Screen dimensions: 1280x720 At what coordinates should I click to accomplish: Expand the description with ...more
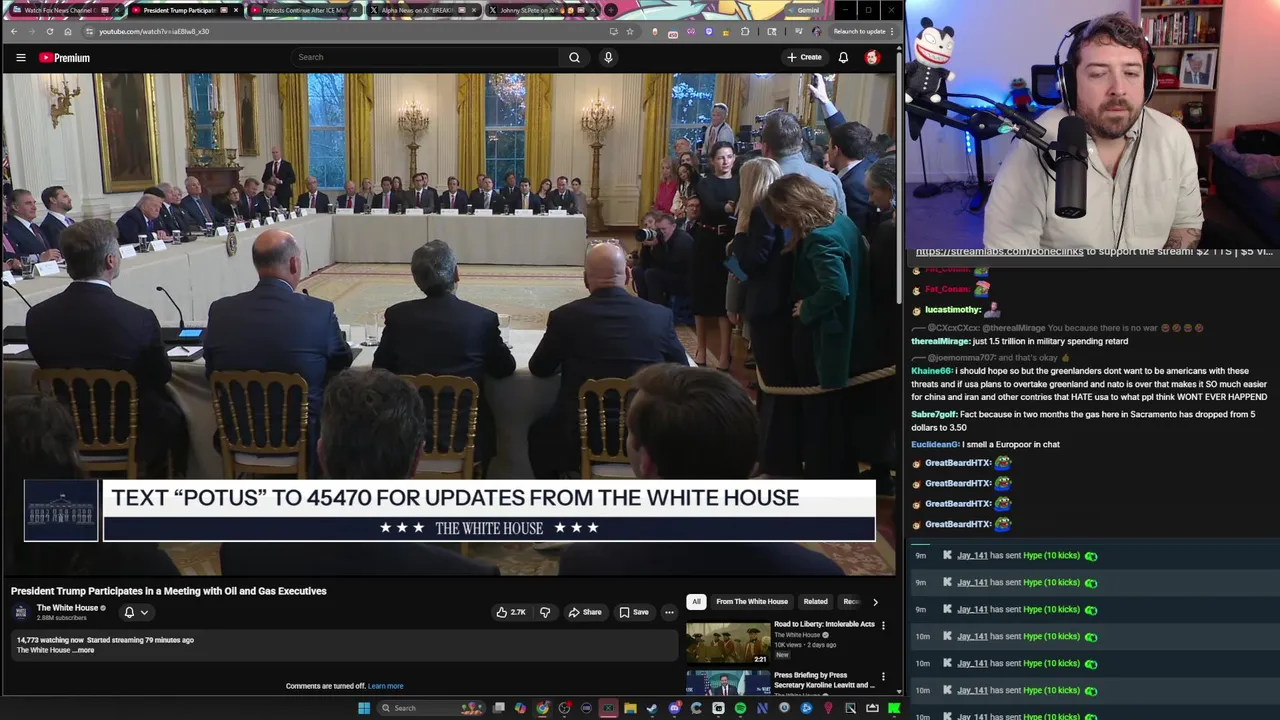pos(85,650)
